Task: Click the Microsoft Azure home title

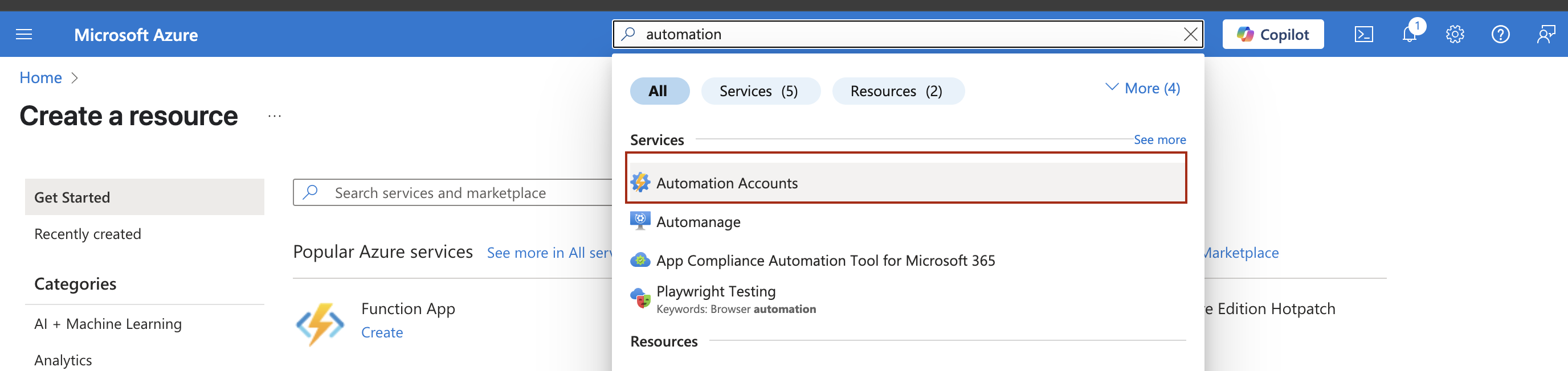Action: [136, 35]
